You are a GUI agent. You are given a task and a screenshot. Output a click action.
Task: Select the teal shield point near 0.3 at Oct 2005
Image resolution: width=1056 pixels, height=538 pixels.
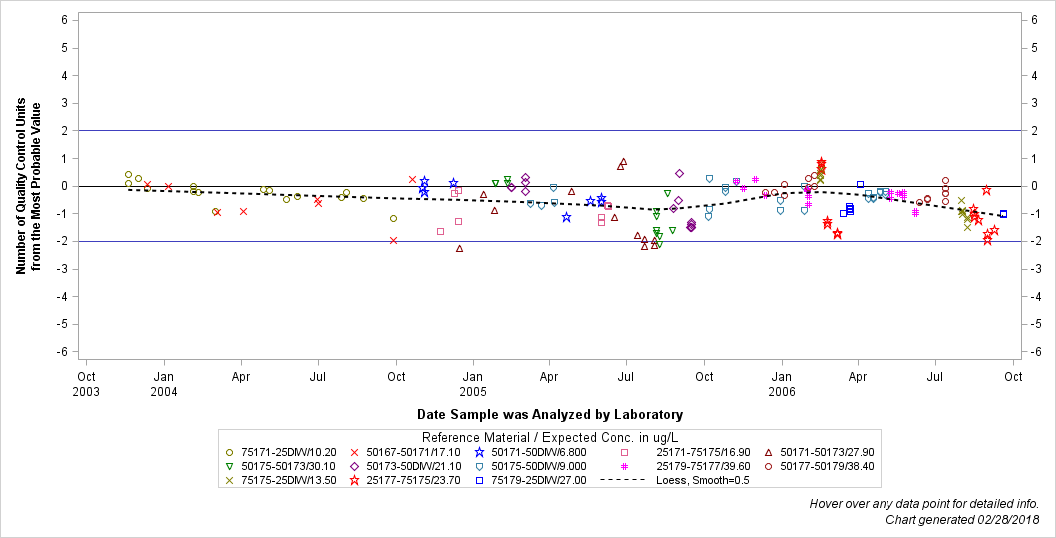coord(709,178)
